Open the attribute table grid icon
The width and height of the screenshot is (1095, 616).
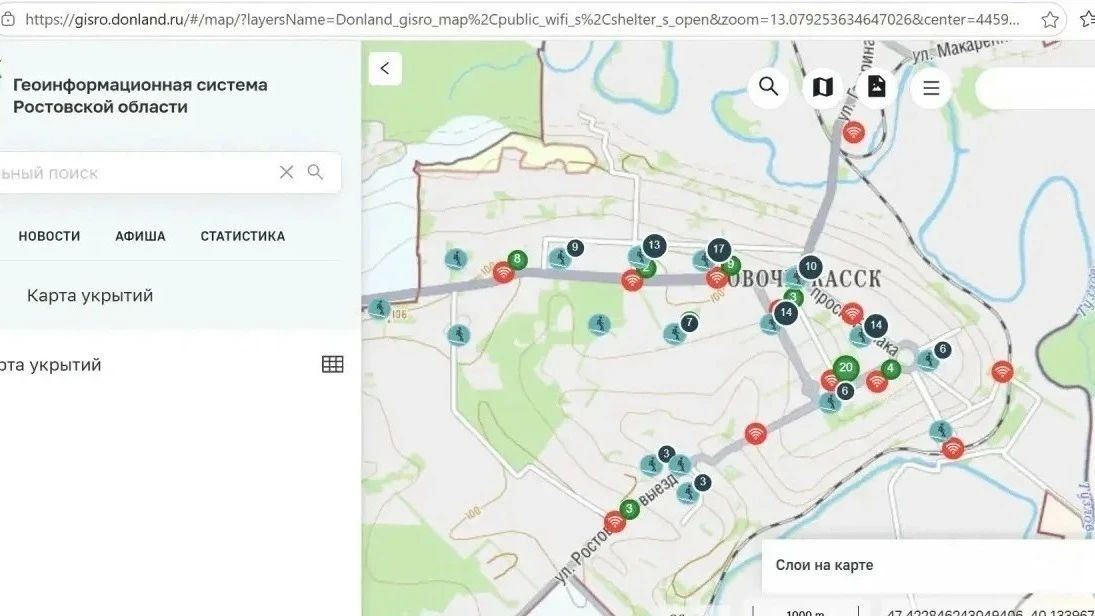click(x=332, y=364)
